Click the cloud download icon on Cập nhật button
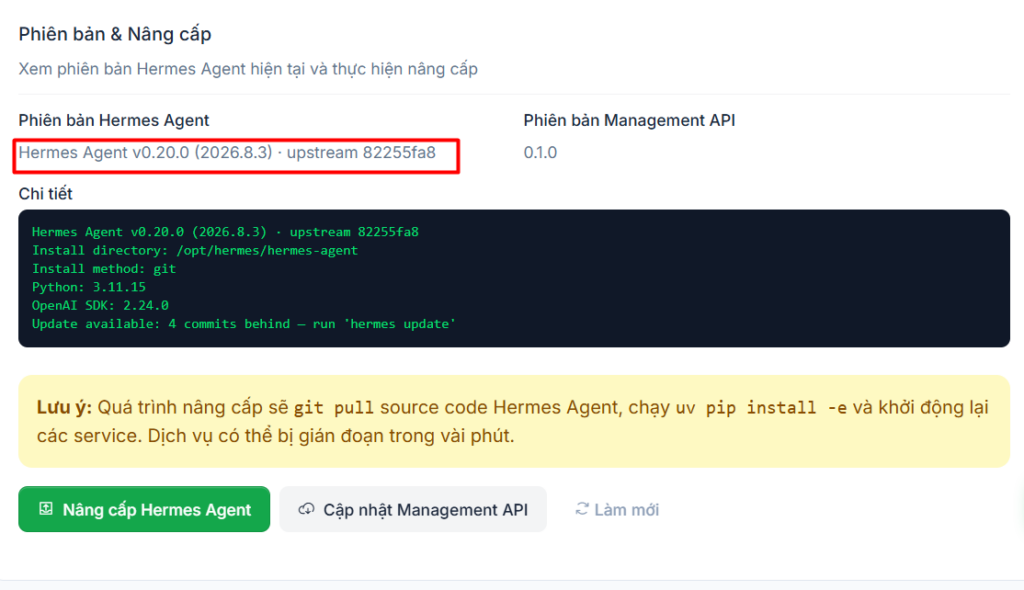1024x590 pixels. pos(306,509)
